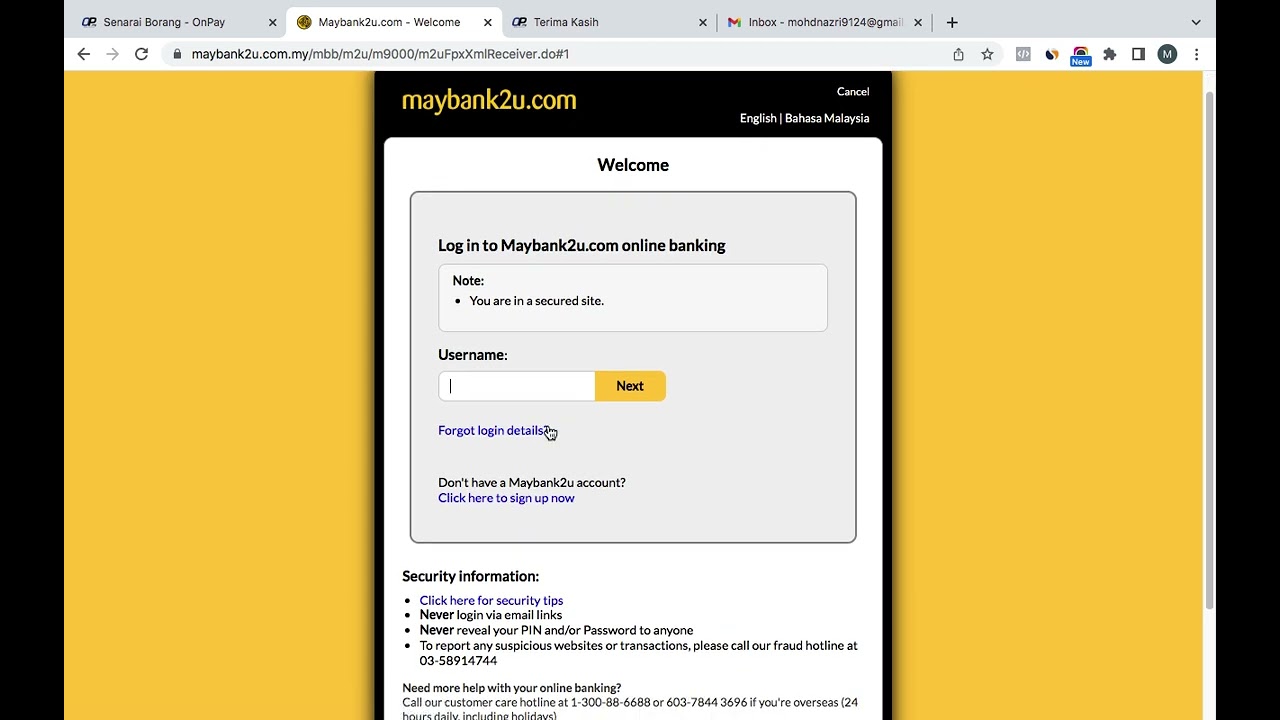Click the Security information heading
The image size is (1280, 720).
tap(470, 576)
